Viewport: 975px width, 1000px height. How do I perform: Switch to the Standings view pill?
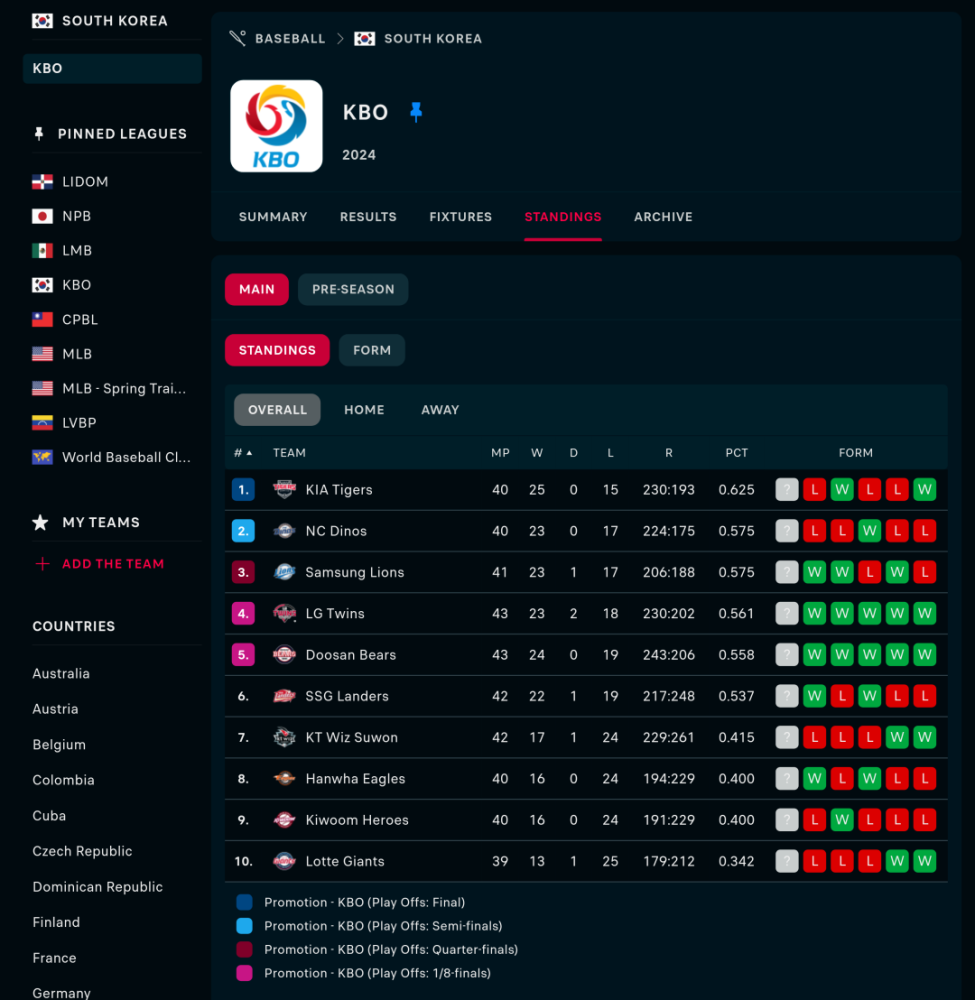pyautogui.click(x=277, y=350)
